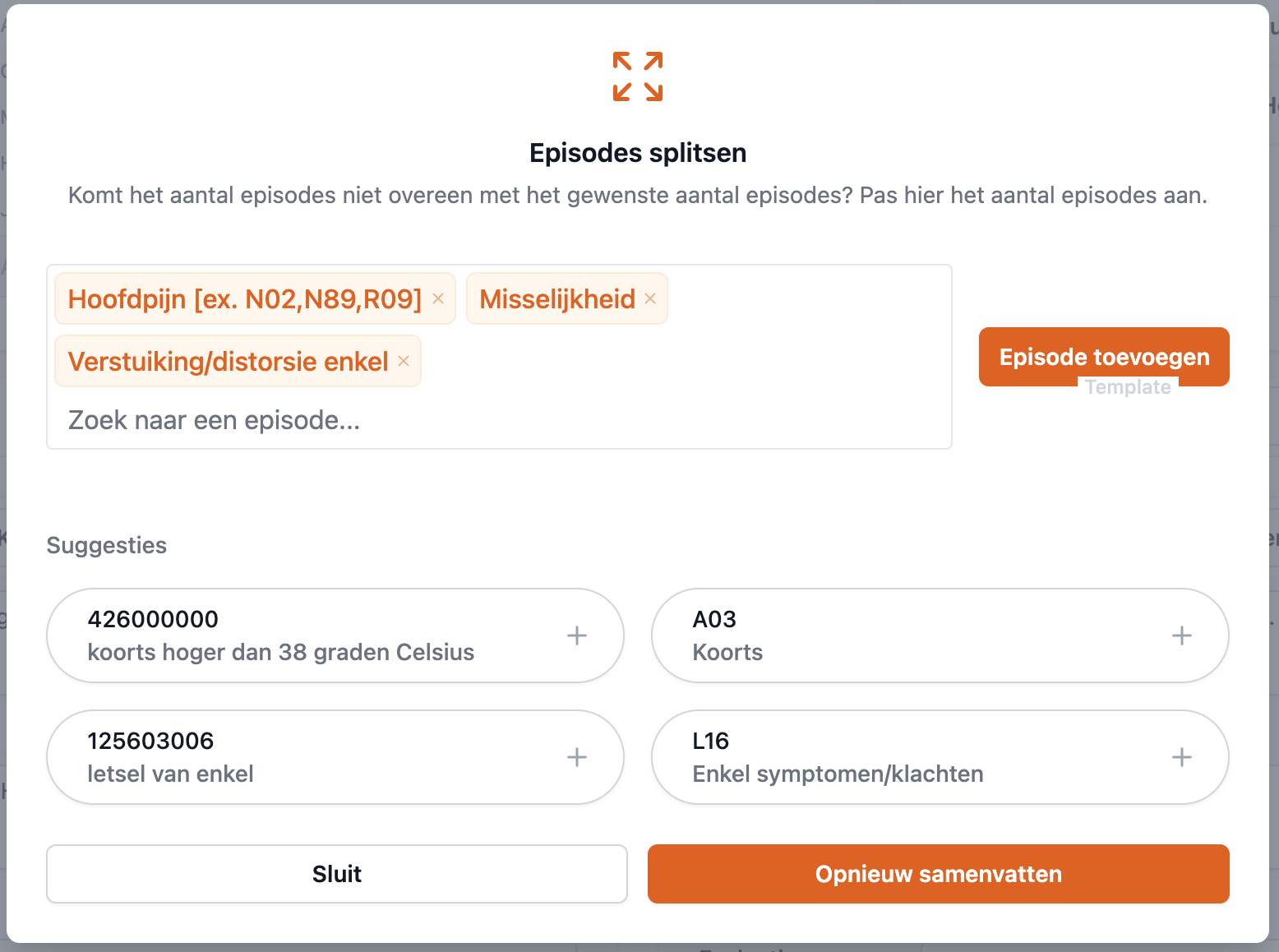Click the split arrows icon above the title
The height and width of the screenshot is (952, 1279).
click(638, 76)
